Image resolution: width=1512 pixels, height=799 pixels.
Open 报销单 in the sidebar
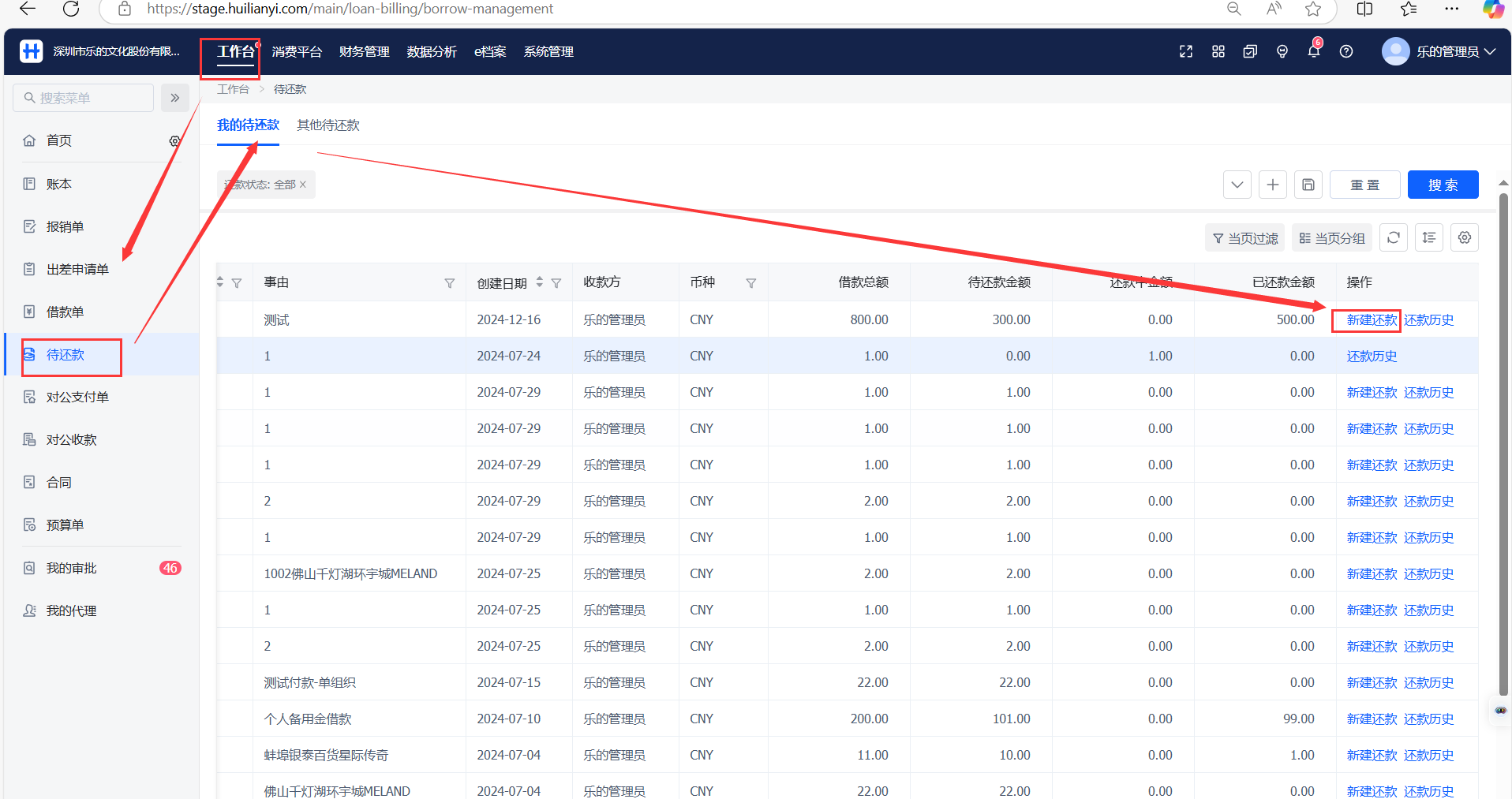click(65, 226)
